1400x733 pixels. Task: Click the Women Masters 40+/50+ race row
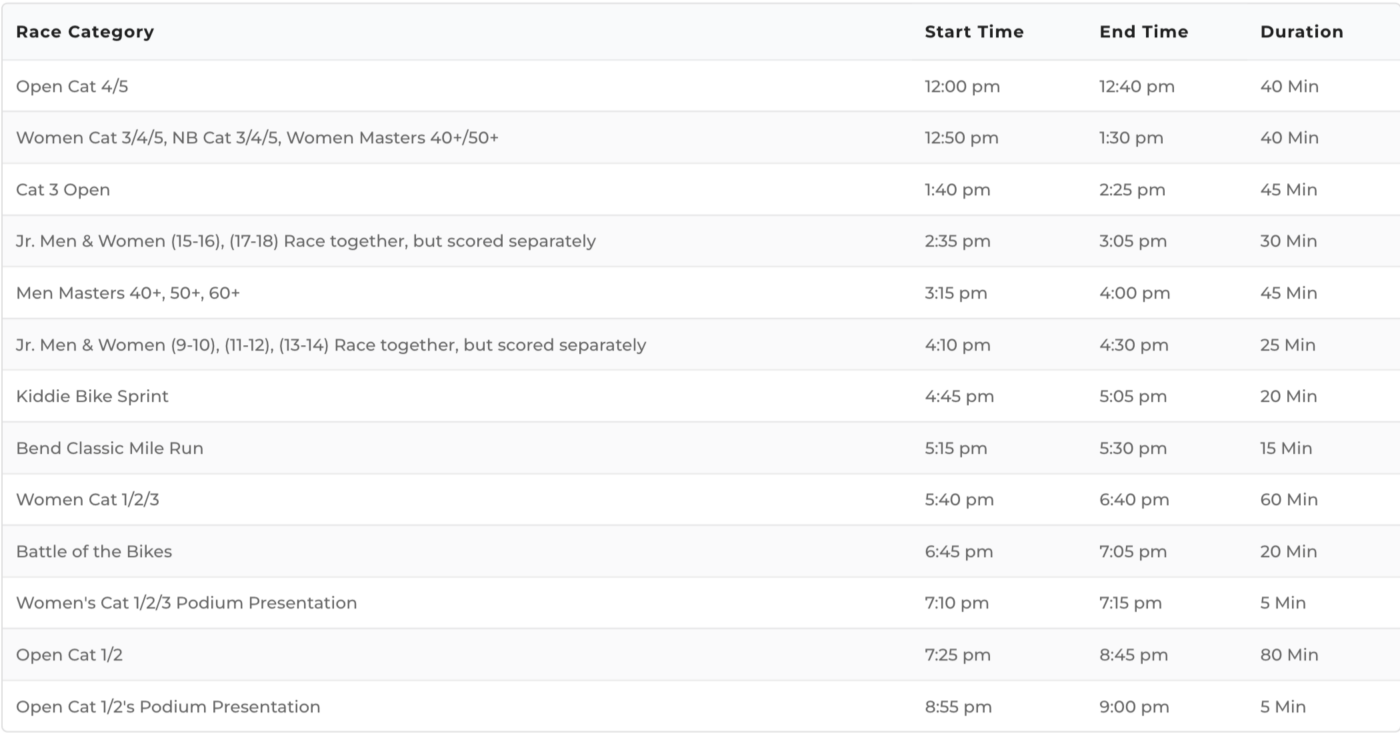pos(700,138)
